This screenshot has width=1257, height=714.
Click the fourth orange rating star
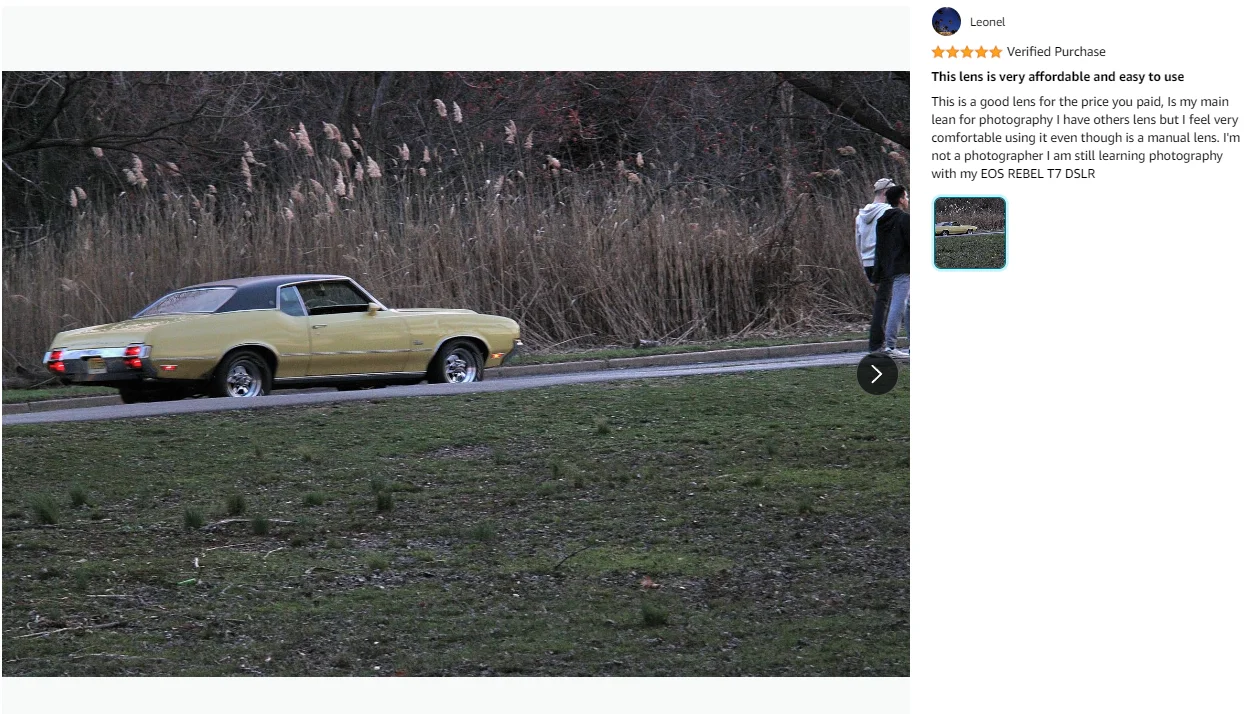(x=981, y=52)
